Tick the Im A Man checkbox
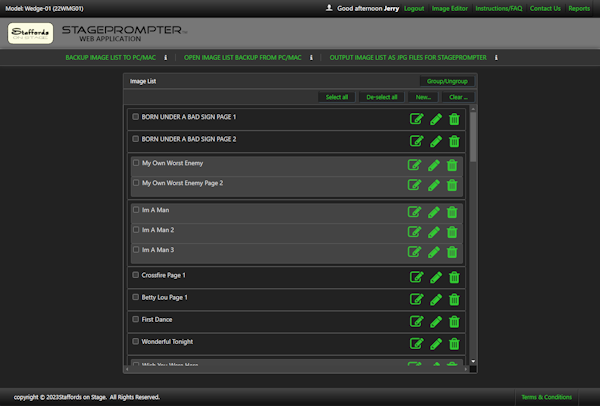 click(136, 209)
